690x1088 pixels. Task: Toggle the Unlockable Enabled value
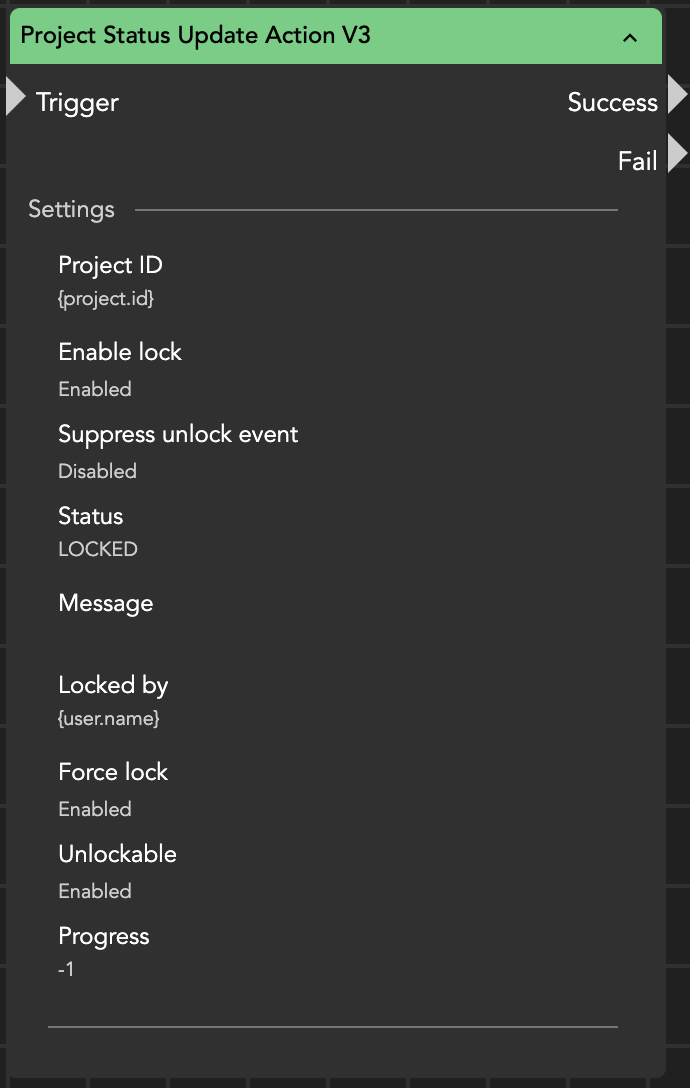click(95, 891)
